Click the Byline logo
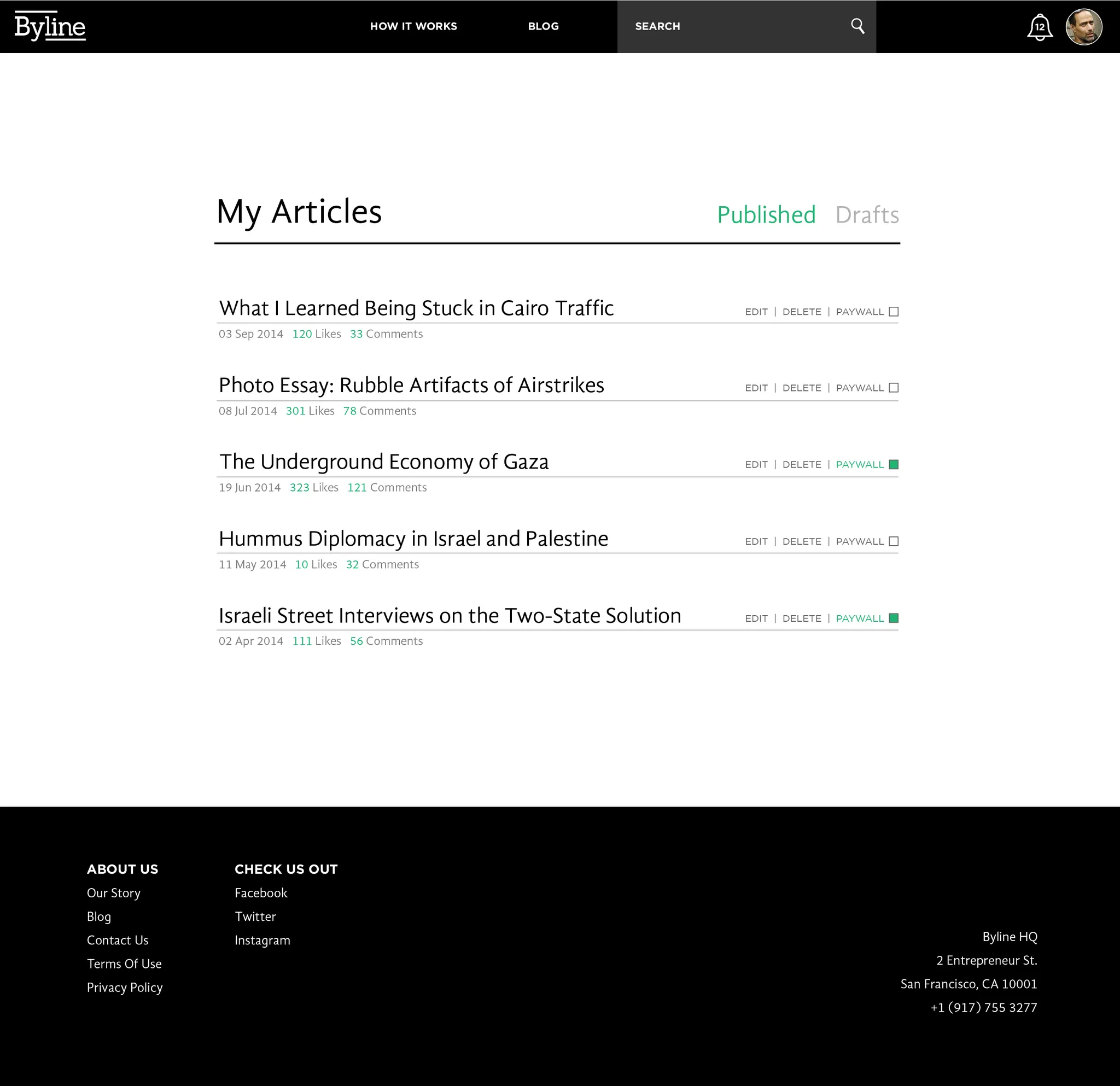The width and height of the screenshot is (1120, 1086). (50, 26)
